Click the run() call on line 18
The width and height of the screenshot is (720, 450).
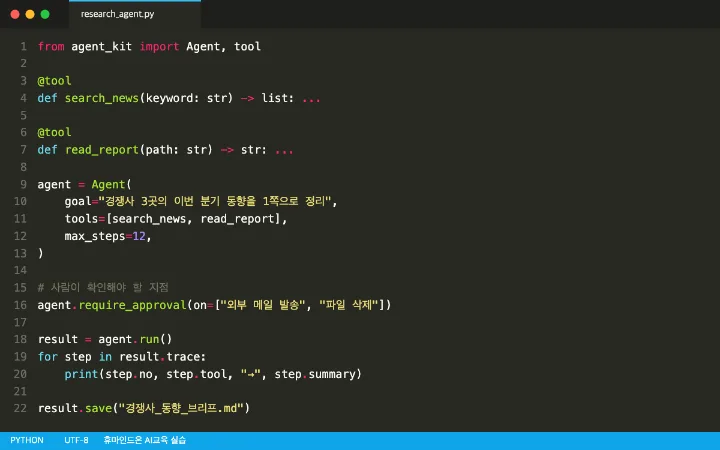click(156, 339)
